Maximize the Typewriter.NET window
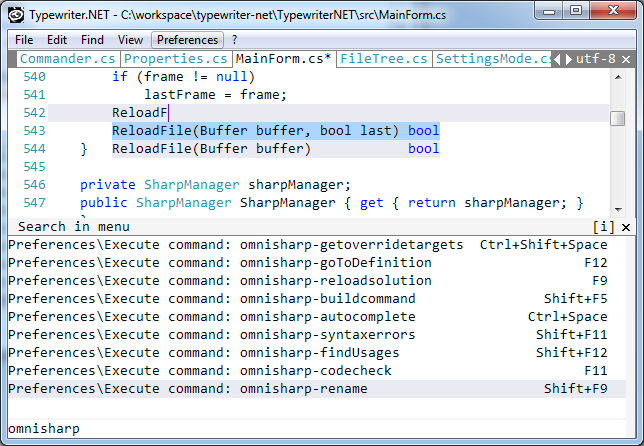 pos(576,11)
